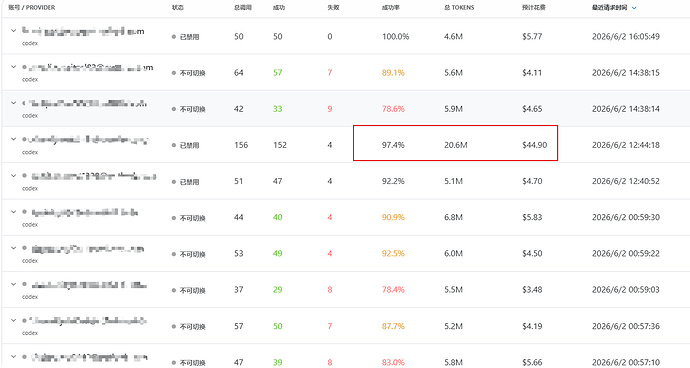Select 已禁用 status in the 16:05:49 row
Screen dimensions: 690x368
pos(186,37)
